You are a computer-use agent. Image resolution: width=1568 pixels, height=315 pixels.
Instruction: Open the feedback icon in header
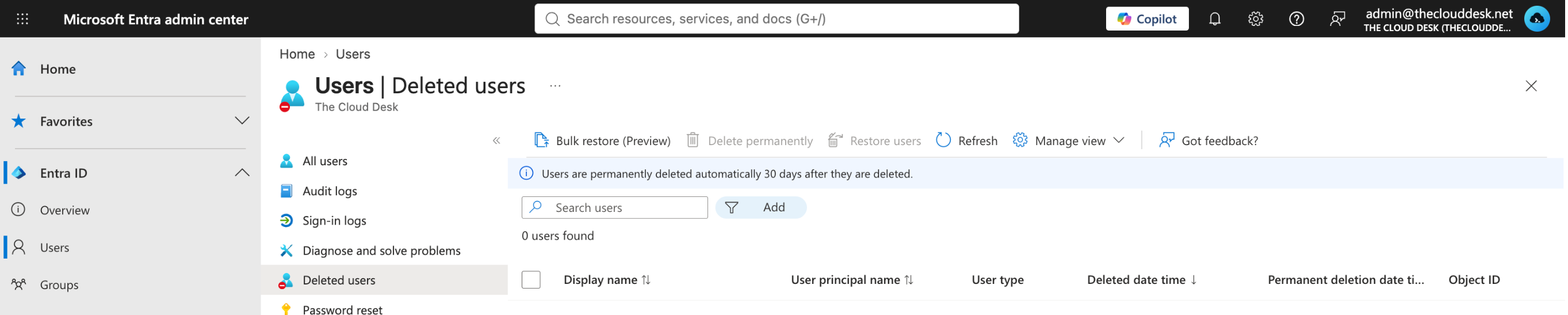1337,19
